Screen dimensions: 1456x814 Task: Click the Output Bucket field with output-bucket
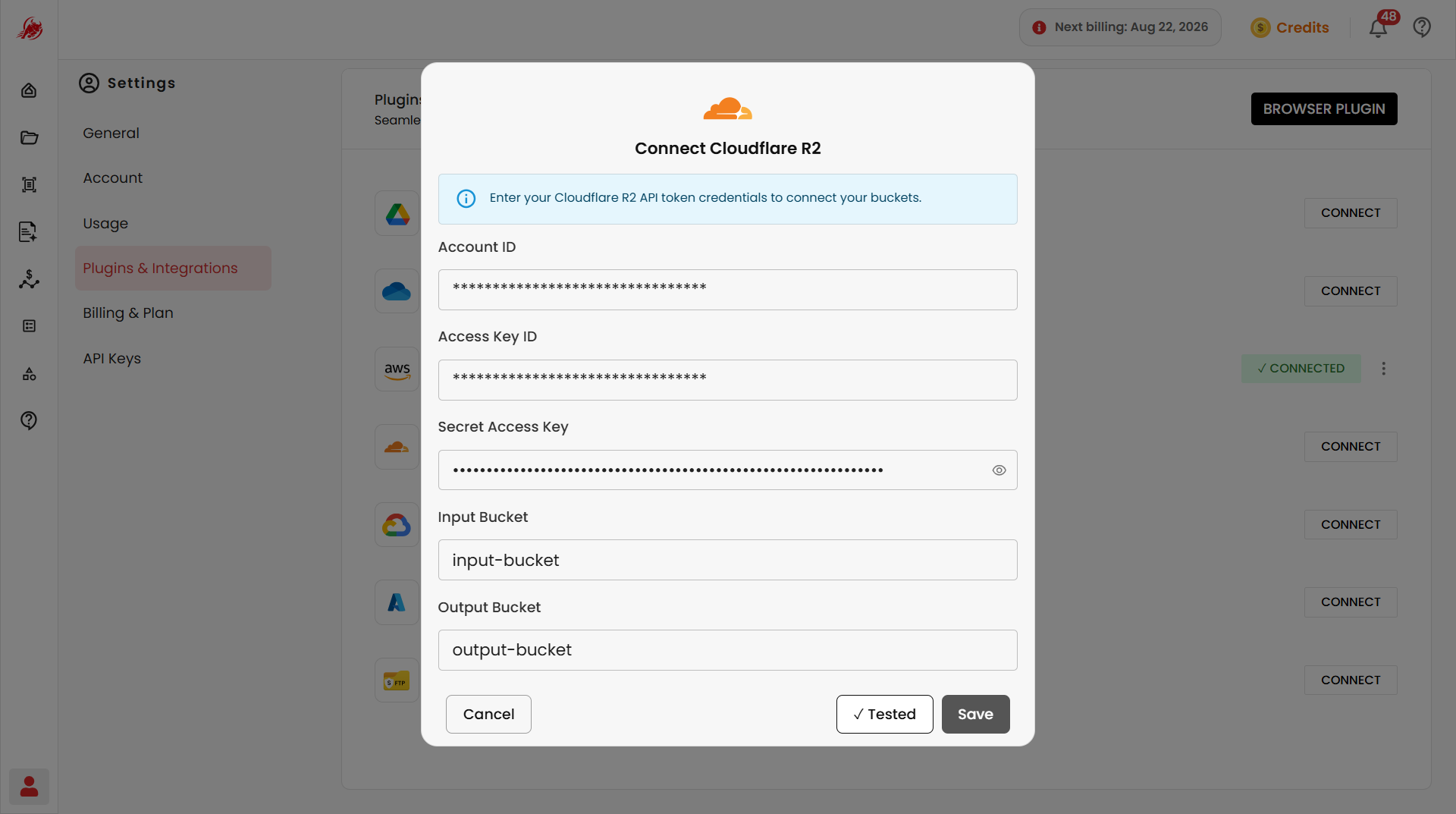tap(727, 650)
